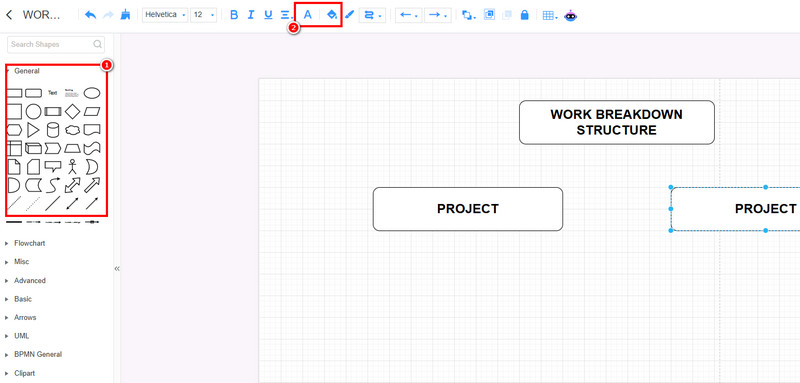The image size is (800, 383).
Task: Open the table insert dropdown
Action: 550,15
